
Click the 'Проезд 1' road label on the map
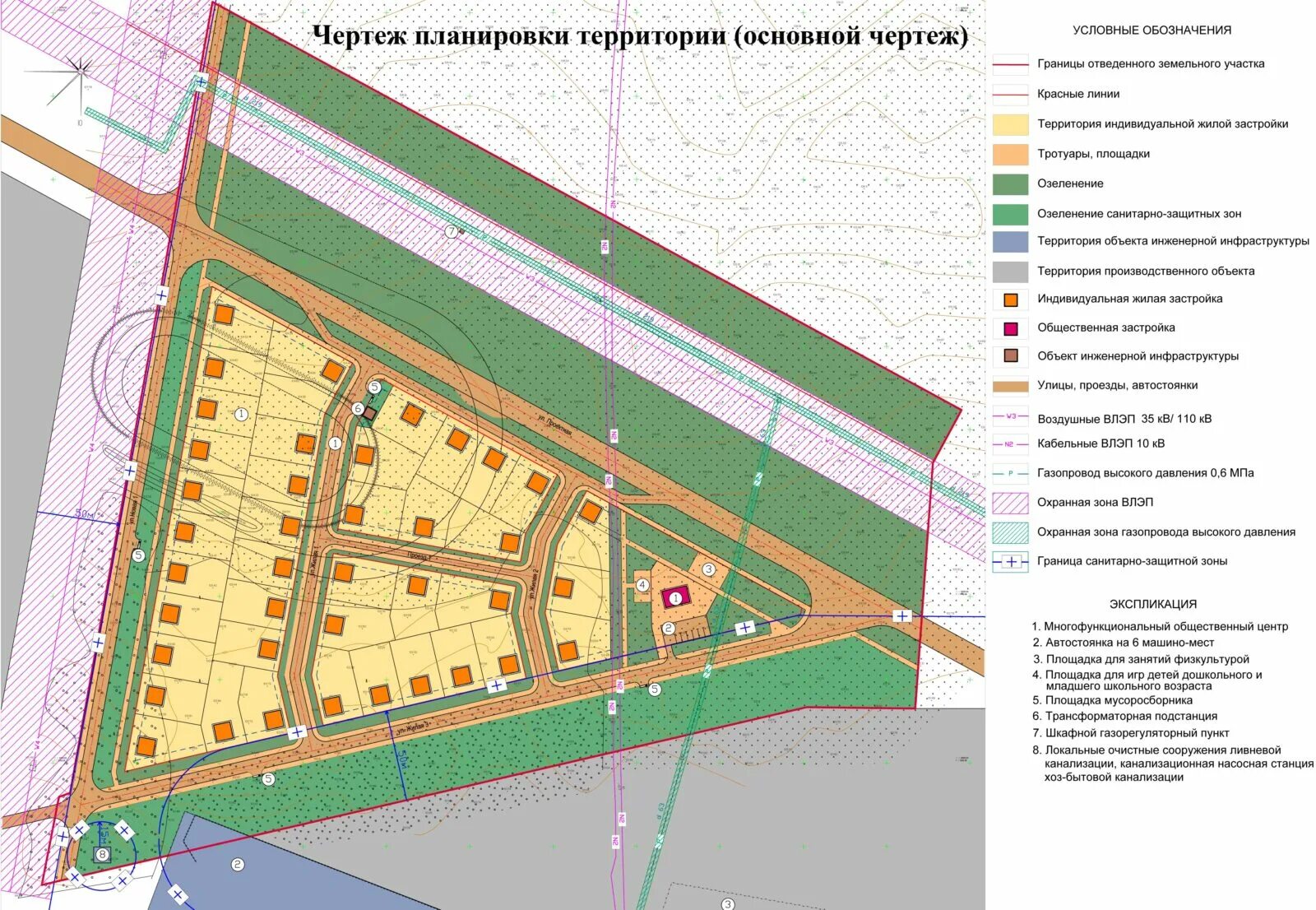(x=419, y=557)
